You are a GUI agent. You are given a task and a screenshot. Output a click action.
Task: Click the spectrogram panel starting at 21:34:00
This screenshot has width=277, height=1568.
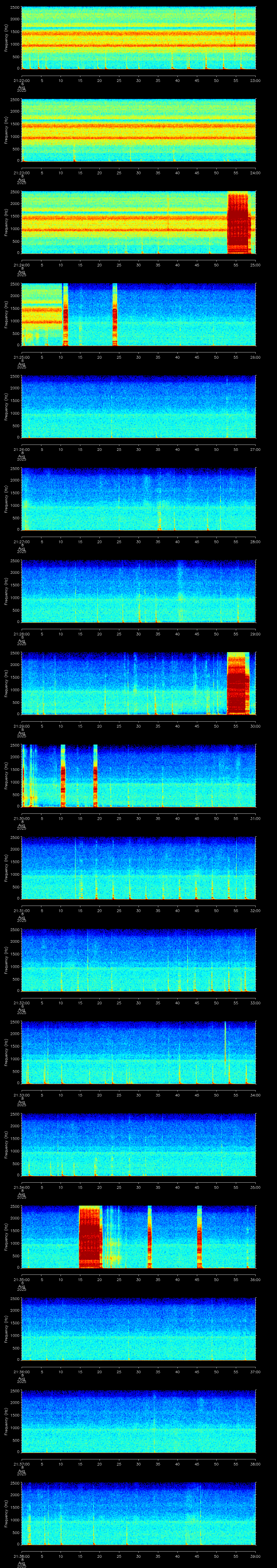(138, 1144)
